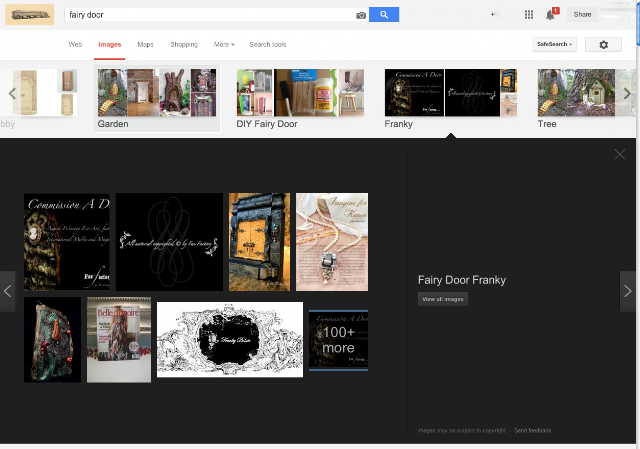Viewport: 640px width, 449px height.
Task: Open the pearl necklace thumbnail
Action: click(x=332, y=242)
